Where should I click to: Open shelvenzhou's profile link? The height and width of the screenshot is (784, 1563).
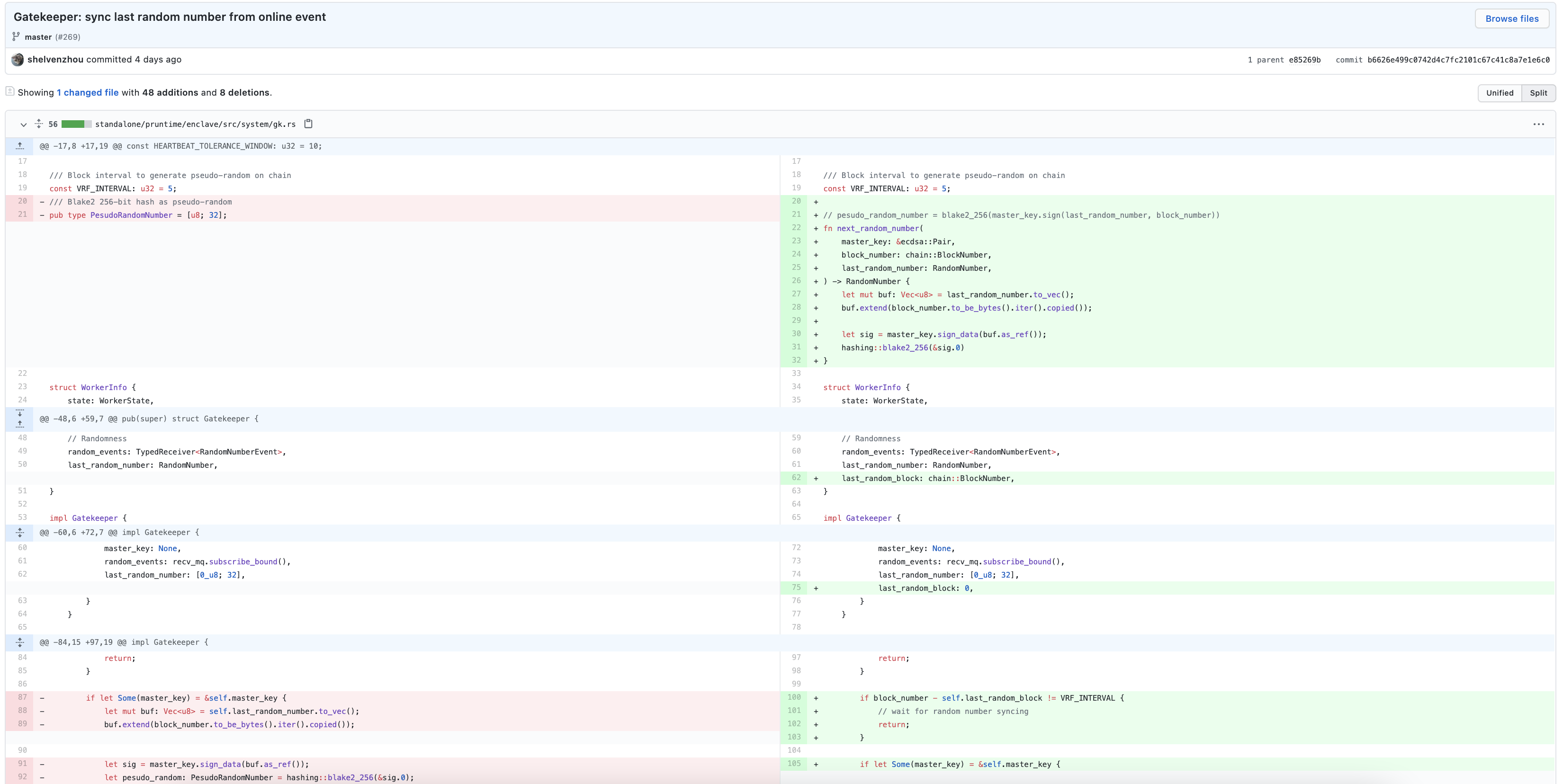(55, 60)
